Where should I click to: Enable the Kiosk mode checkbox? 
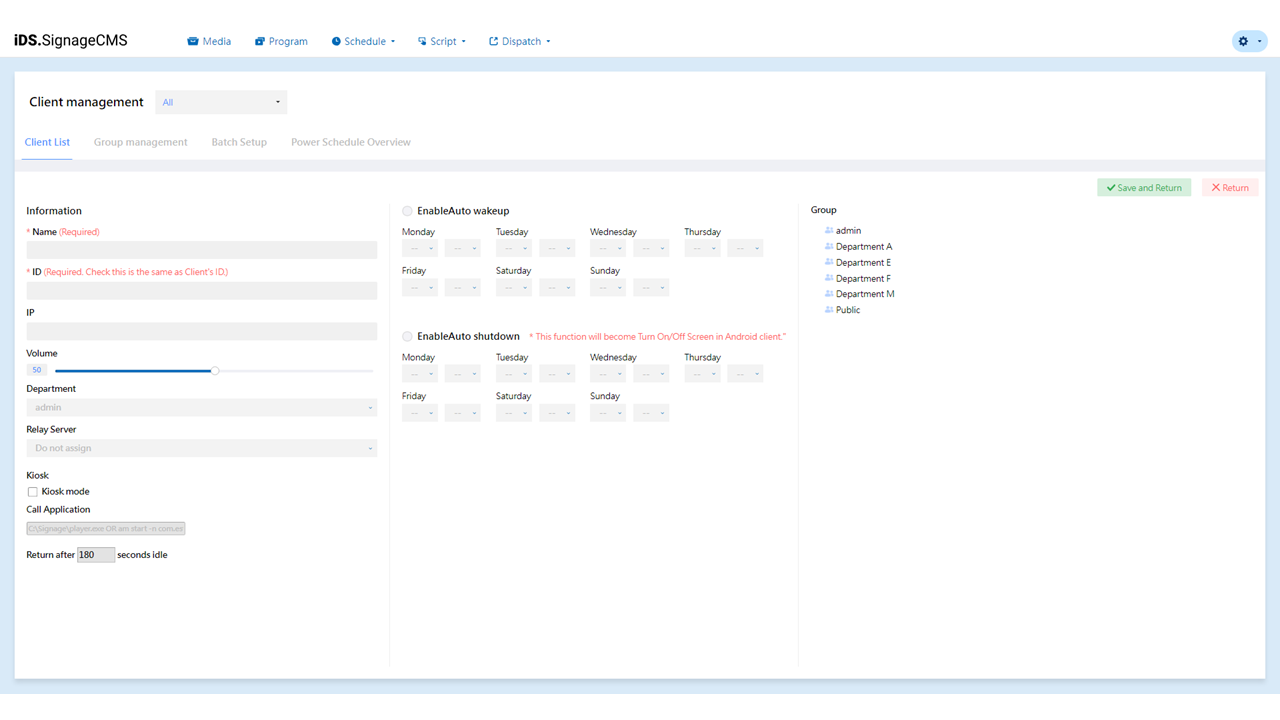tap(33, 492)
